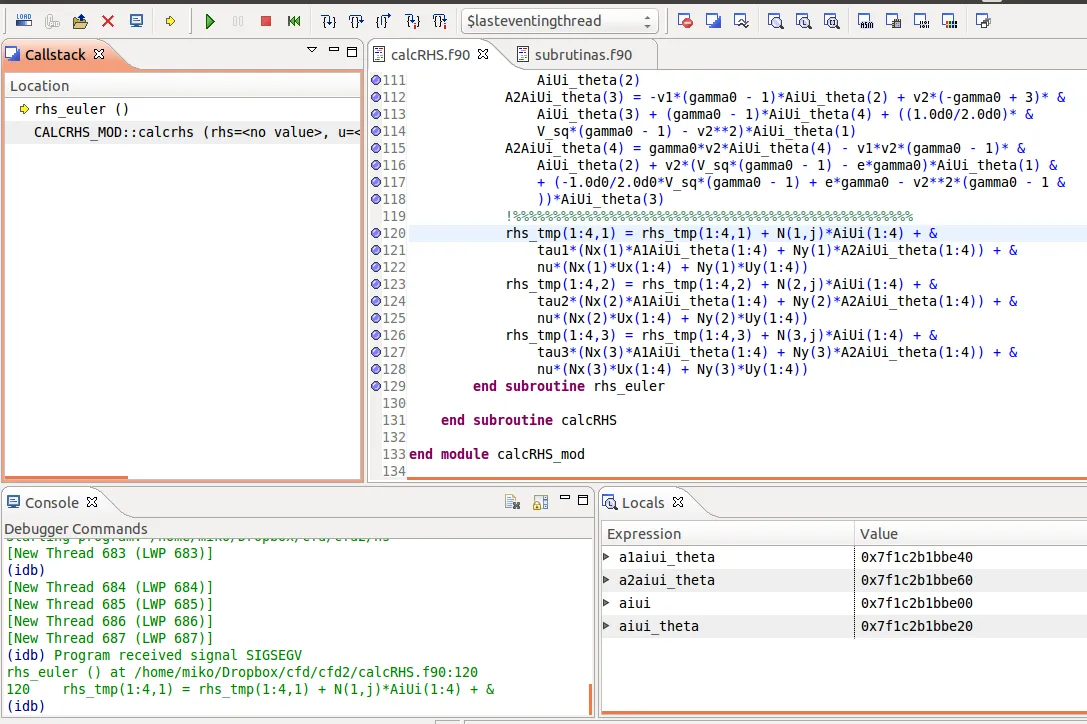Switch to the subrutinas.f90 editor tab
This screenshot has width=1087, height=724.
(583, 54)
